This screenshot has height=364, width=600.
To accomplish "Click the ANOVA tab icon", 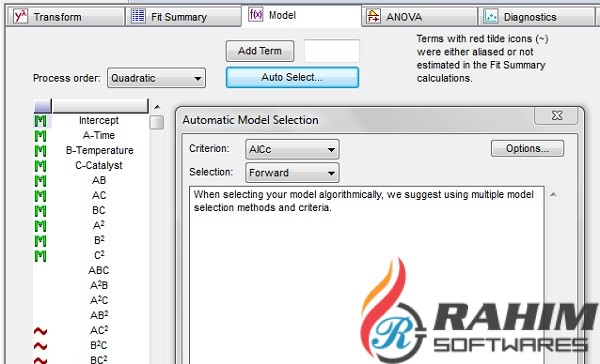I will pos(373,16).
